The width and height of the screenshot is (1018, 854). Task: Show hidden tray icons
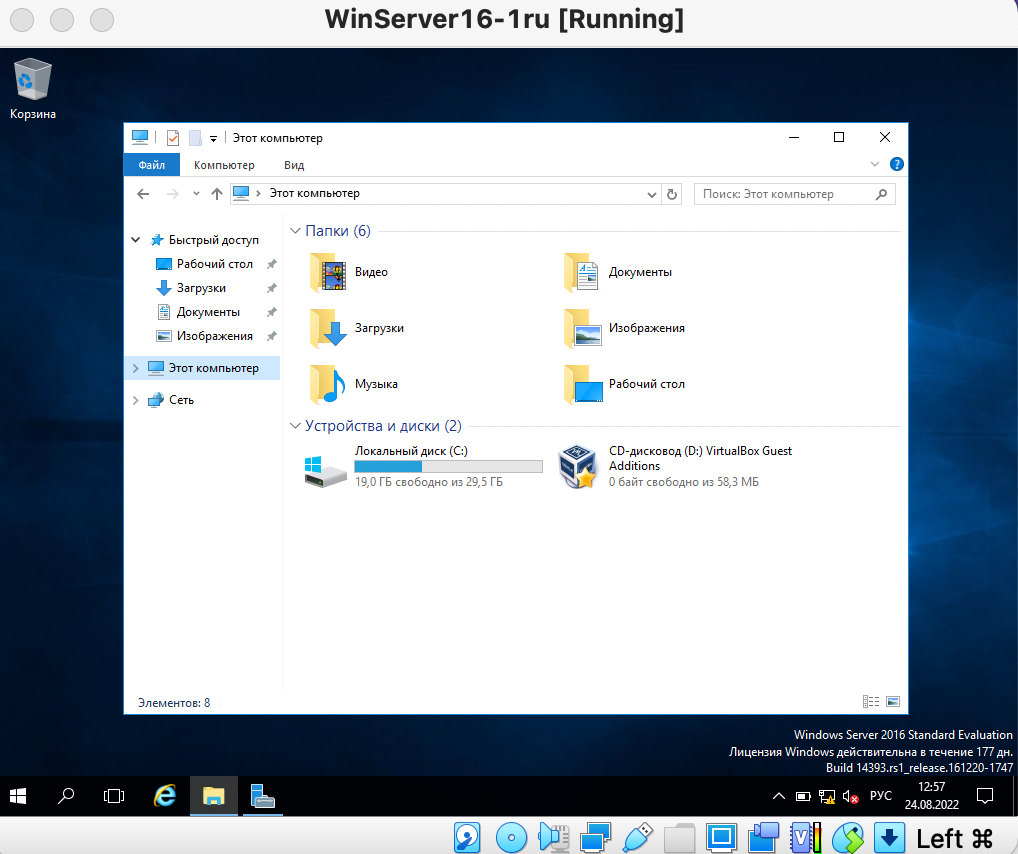point(778,796)
